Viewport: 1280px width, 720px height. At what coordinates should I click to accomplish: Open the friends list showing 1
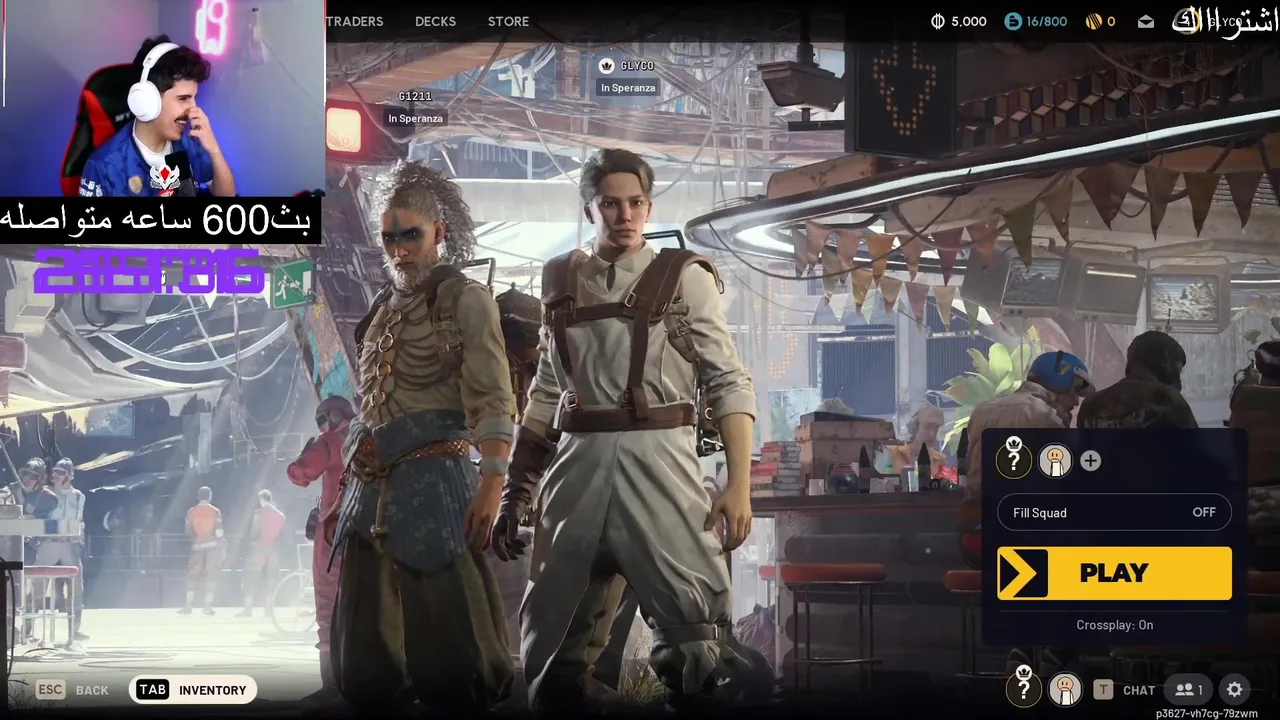pos(1189,690)
